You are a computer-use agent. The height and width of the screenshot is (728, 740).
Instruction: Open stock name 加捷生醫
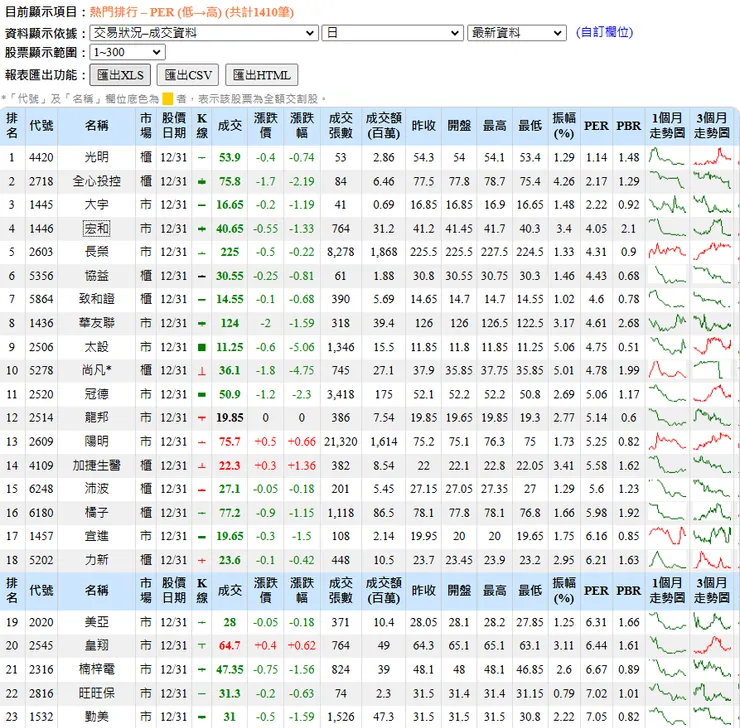pyautogui.click(x=96, y=466)
